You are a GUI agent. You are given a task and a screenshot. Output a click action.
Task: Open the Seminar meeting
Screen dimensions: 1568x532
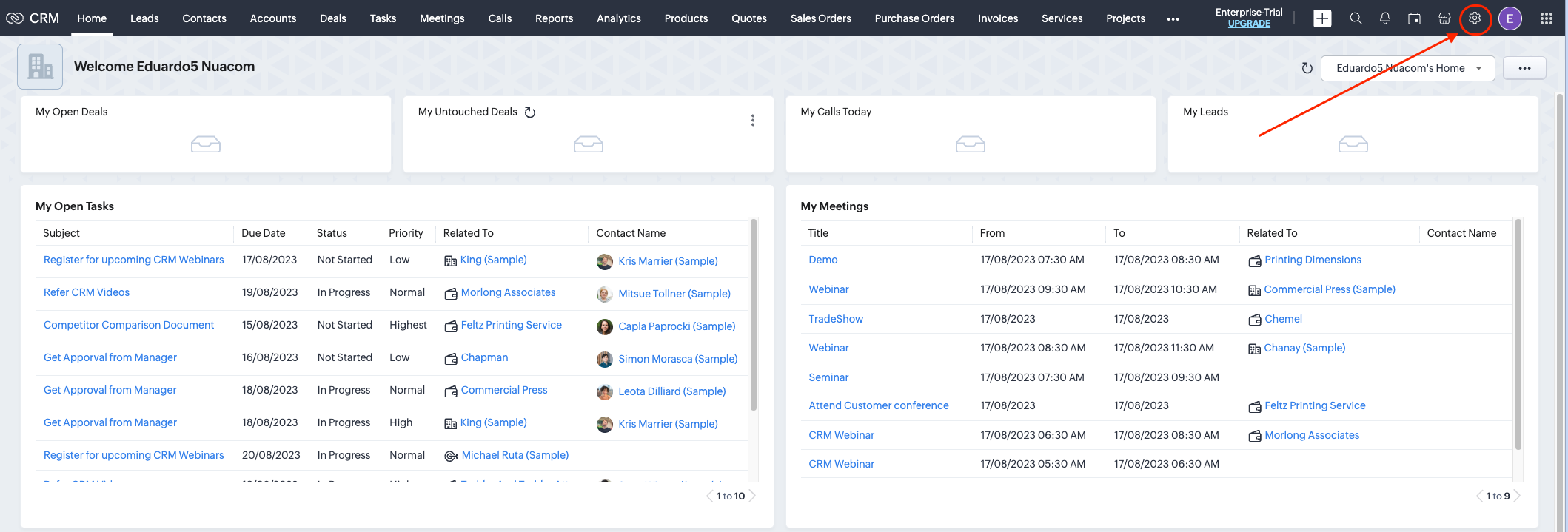pyautogui.click(x=828, y=377)
